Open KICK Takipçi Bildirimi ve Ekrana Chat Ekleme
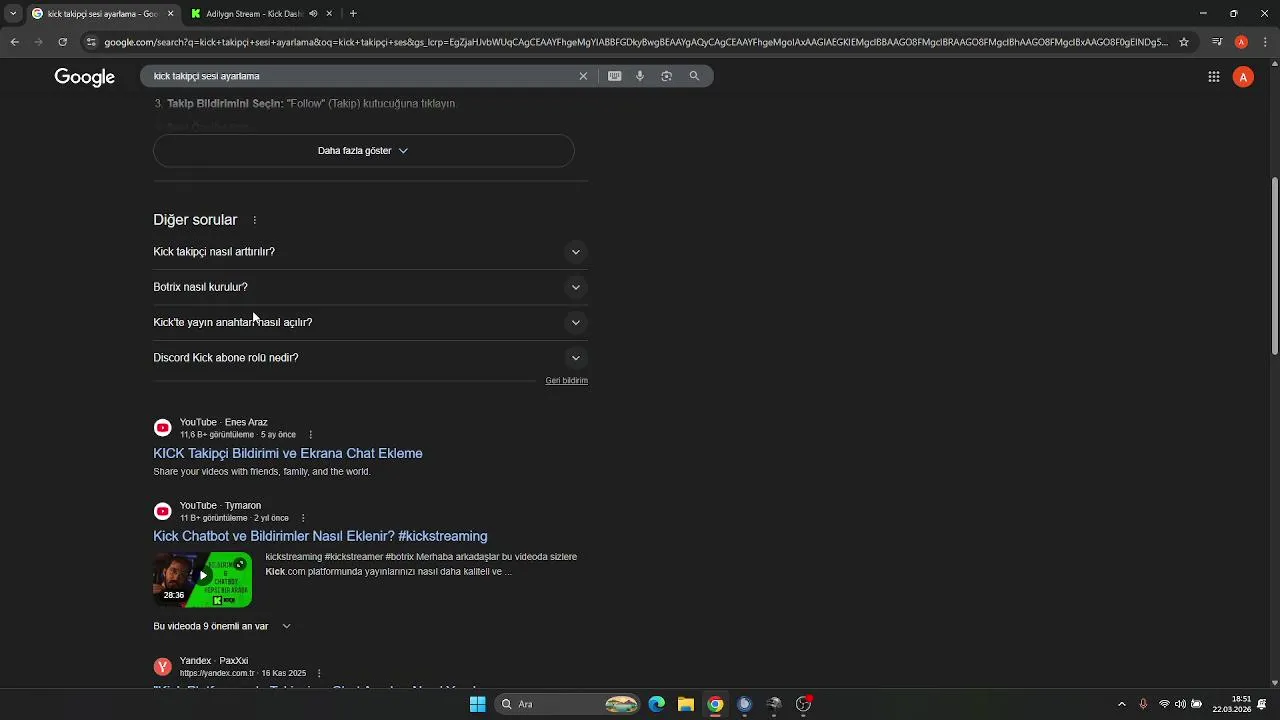The width and height of the screenshot is (1280, 720). pyautogui.click(x=288, y=453)
